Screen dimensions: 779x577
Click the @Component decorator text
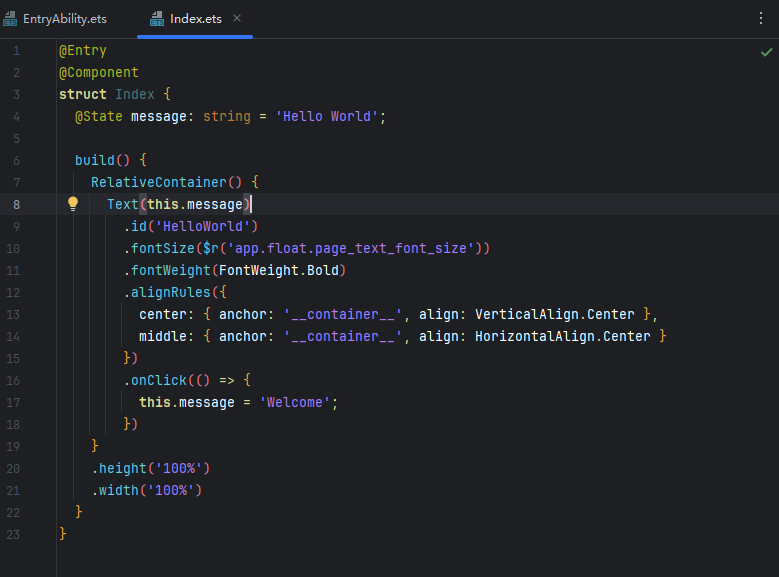click(98, 73)
